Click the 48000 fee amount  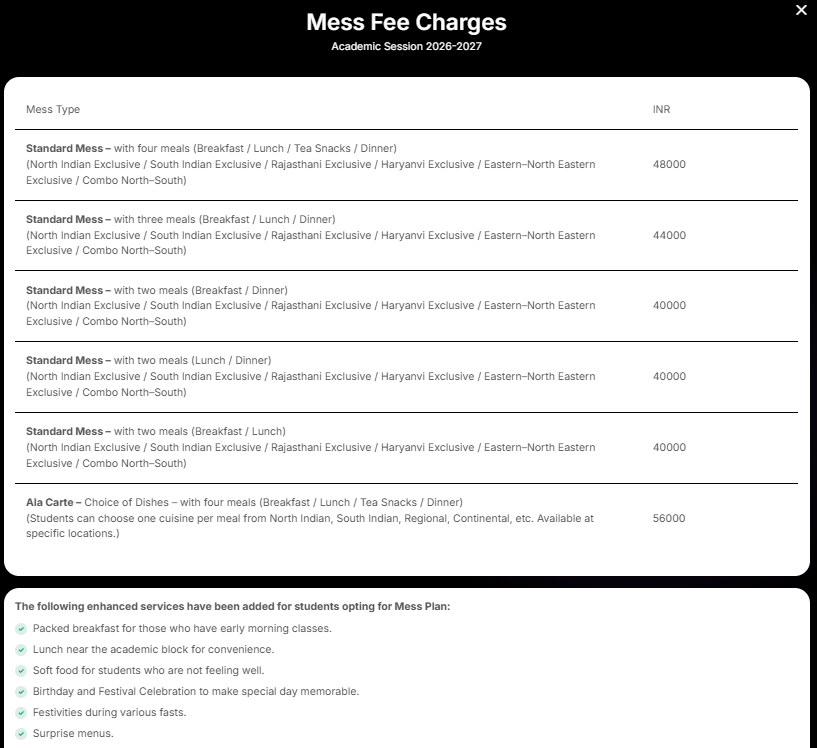tap(671, 165)
